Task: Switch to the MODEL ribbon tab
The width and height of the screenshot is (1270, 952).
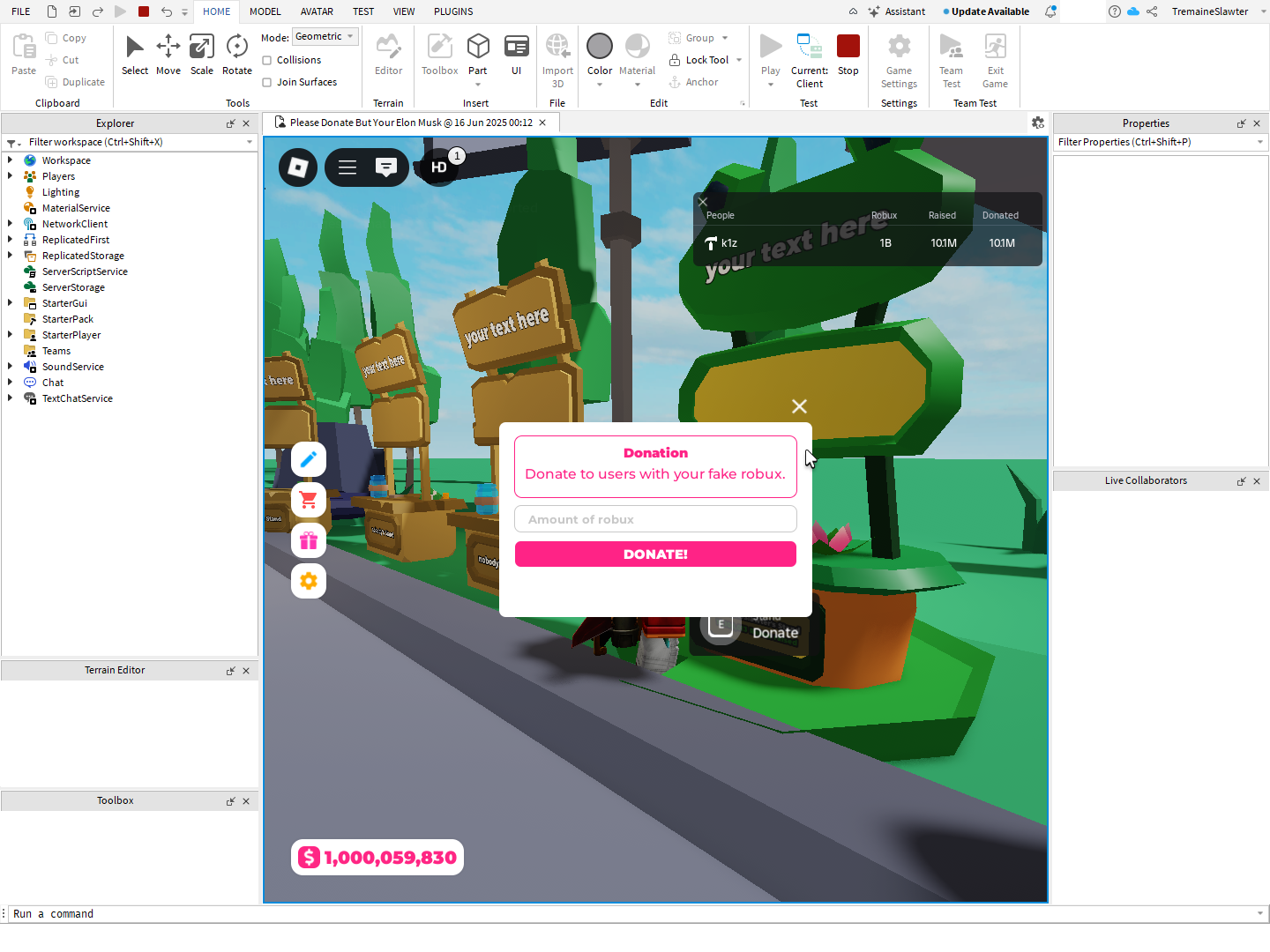Action: [265, 11]
